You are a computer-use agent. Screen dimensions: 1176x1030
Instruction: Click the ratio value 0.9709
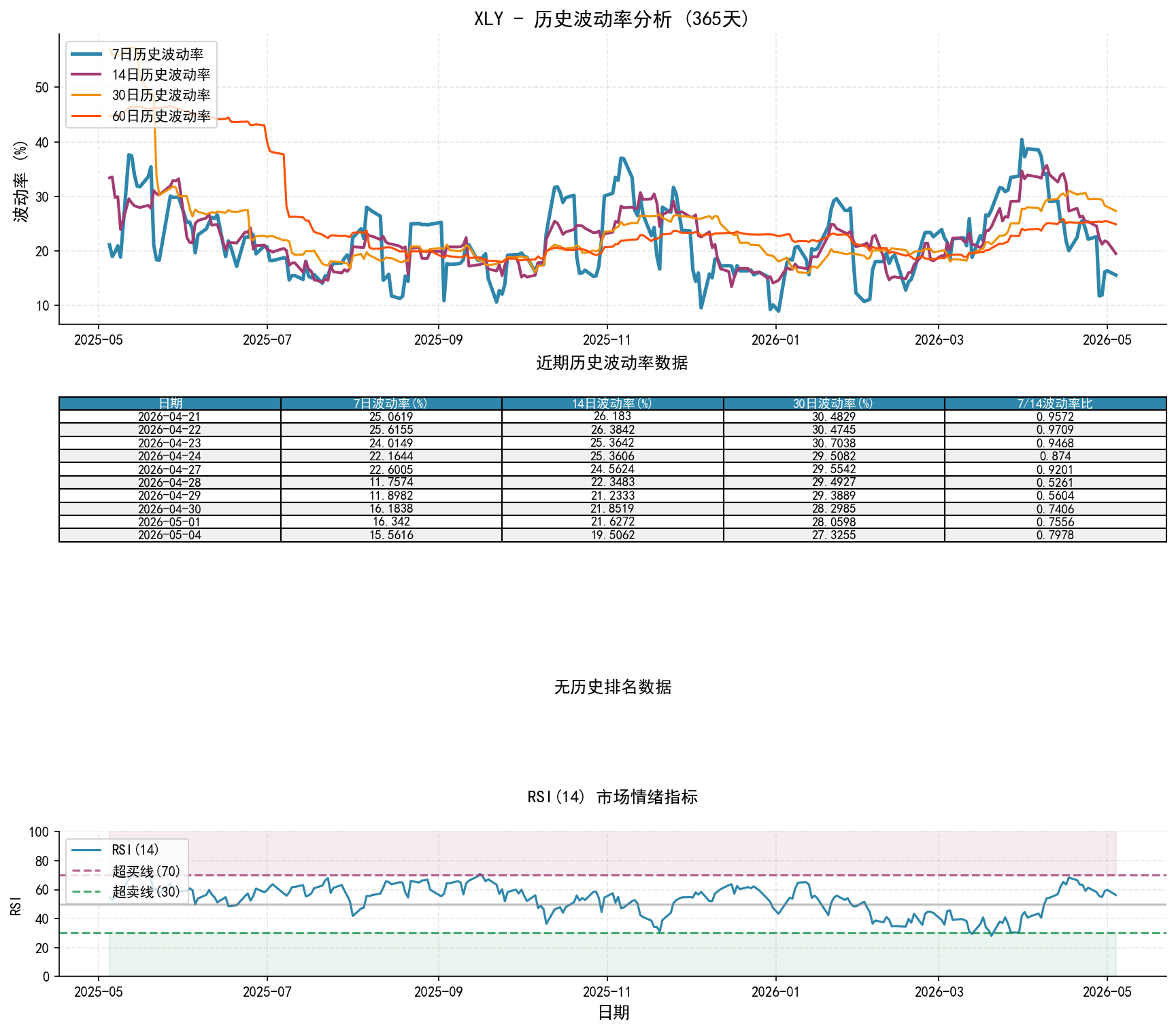[1055, 430]
